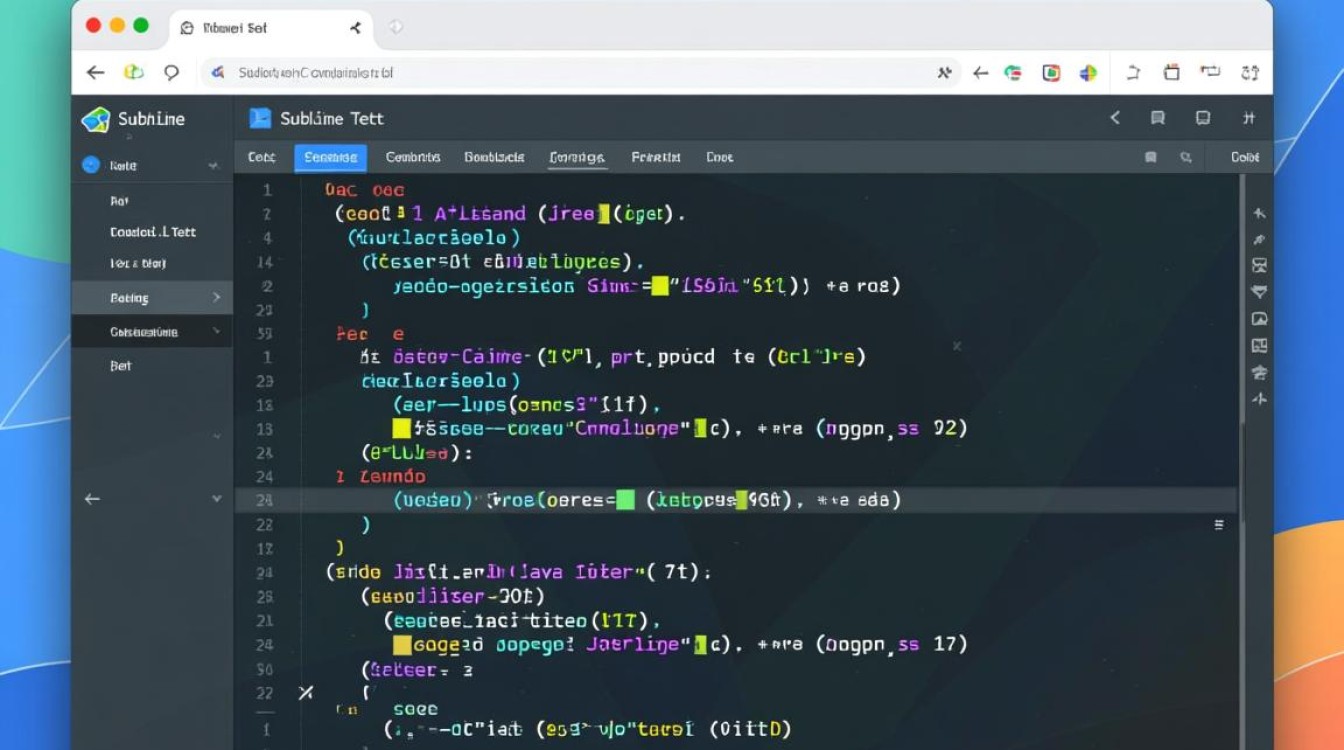
Task: Toggle the modified-file marker on the bottom line
Action: tap(307, 692)
